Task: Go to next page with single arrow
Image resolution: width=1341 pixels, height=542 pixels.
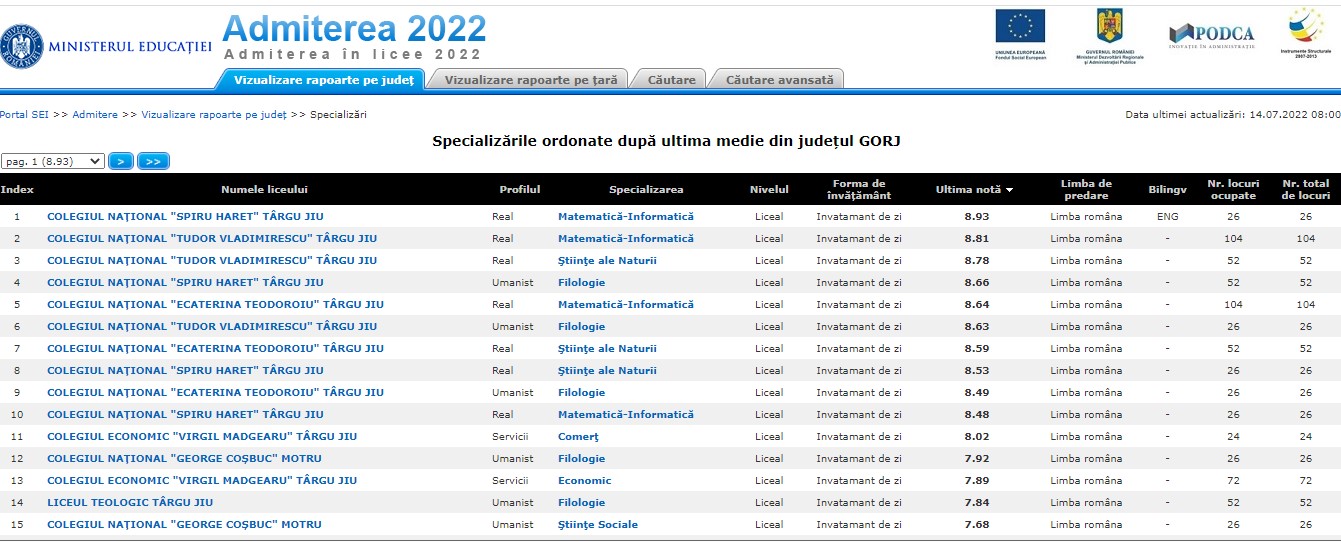Action: (x=121, y=161)
